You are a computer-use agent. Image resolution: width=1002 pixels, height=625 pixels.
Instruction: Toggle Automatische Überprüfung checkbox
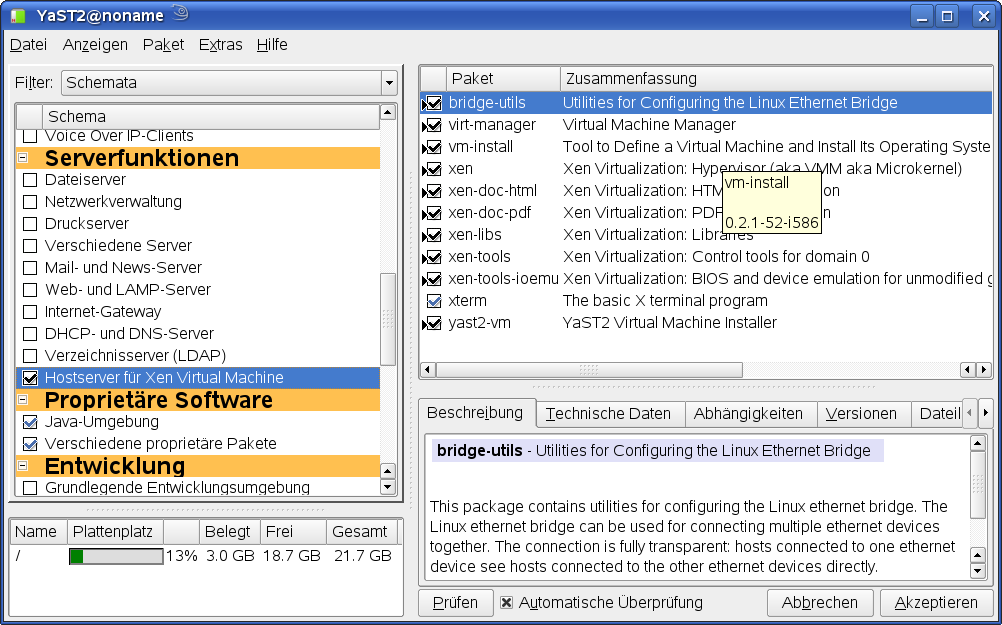[507, 602]
